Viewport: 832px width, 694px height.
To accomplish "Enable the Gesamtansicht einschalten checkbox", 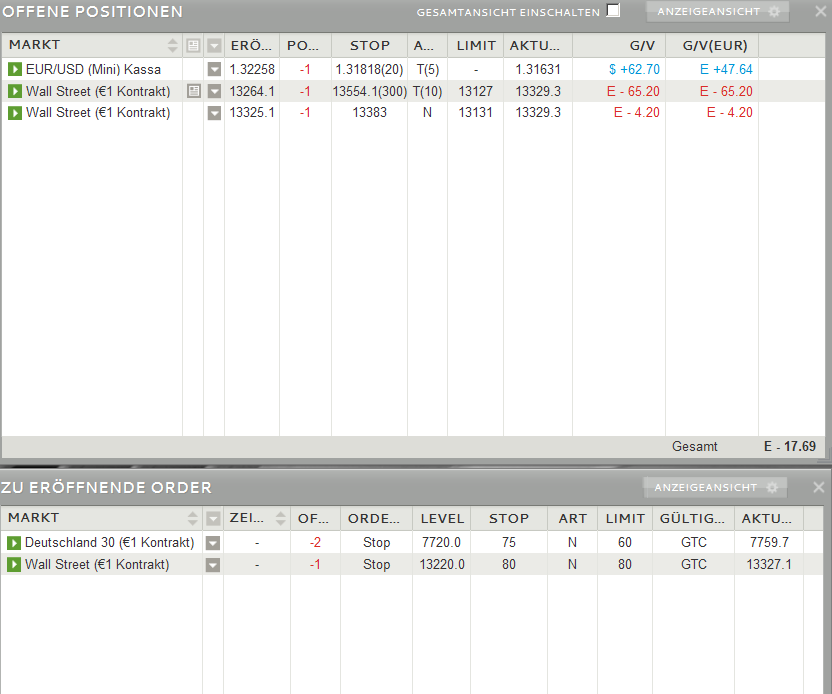I will (614, 11).
